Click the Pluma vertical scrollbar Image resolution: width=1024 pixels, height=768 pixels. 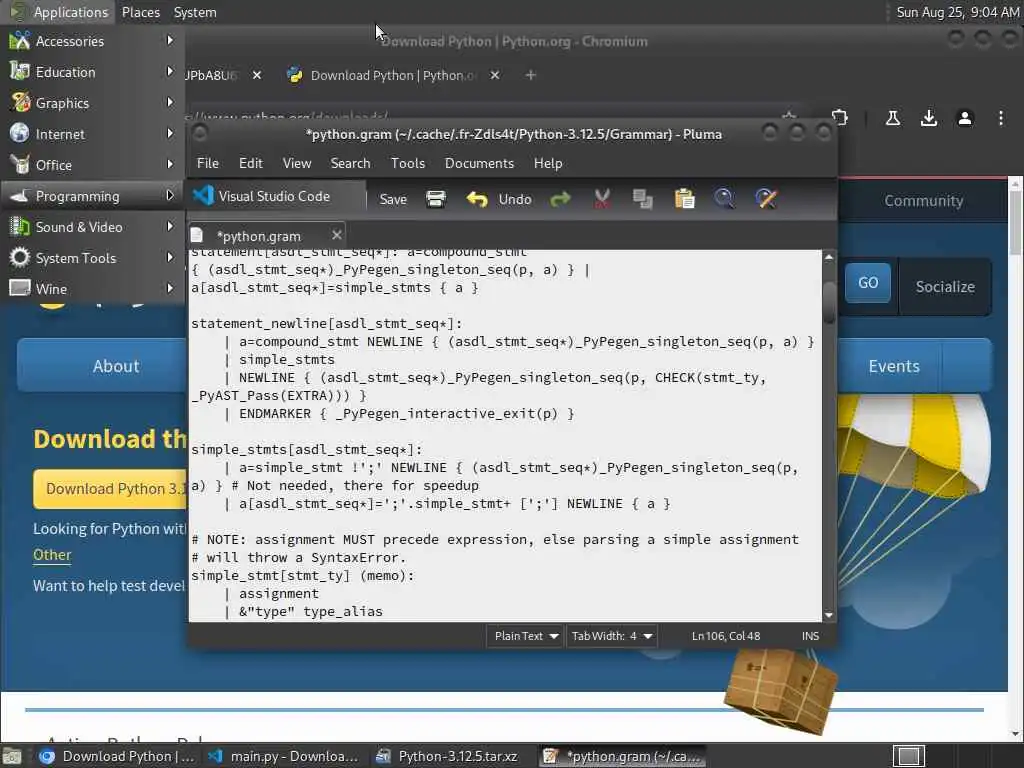click(x=829, y=436)
